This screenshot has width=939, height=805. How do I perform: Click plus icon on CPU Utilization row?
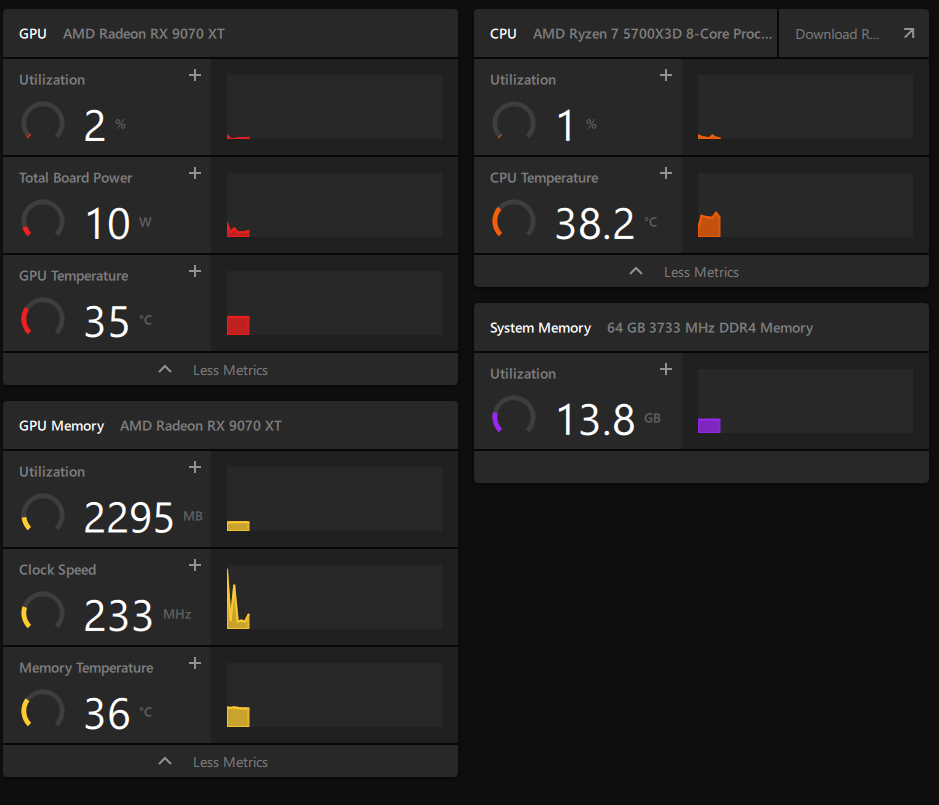click(x=665, y=75)
